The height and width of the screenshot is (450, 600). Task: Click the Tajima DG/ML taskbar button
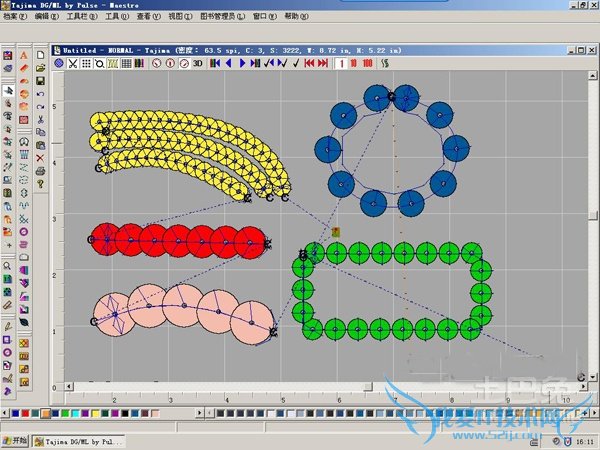78,442
